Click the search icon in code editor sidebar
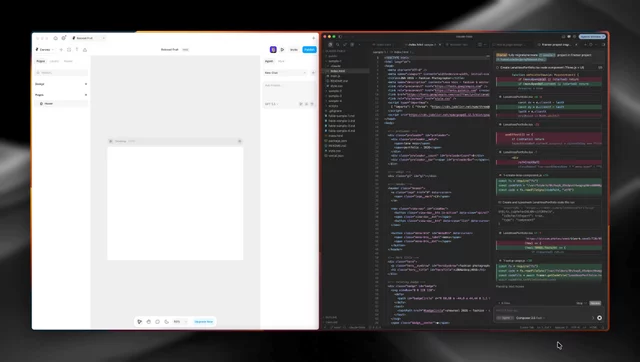The width and height of the screenshot is (640, 362). click(x=338, y=44)
